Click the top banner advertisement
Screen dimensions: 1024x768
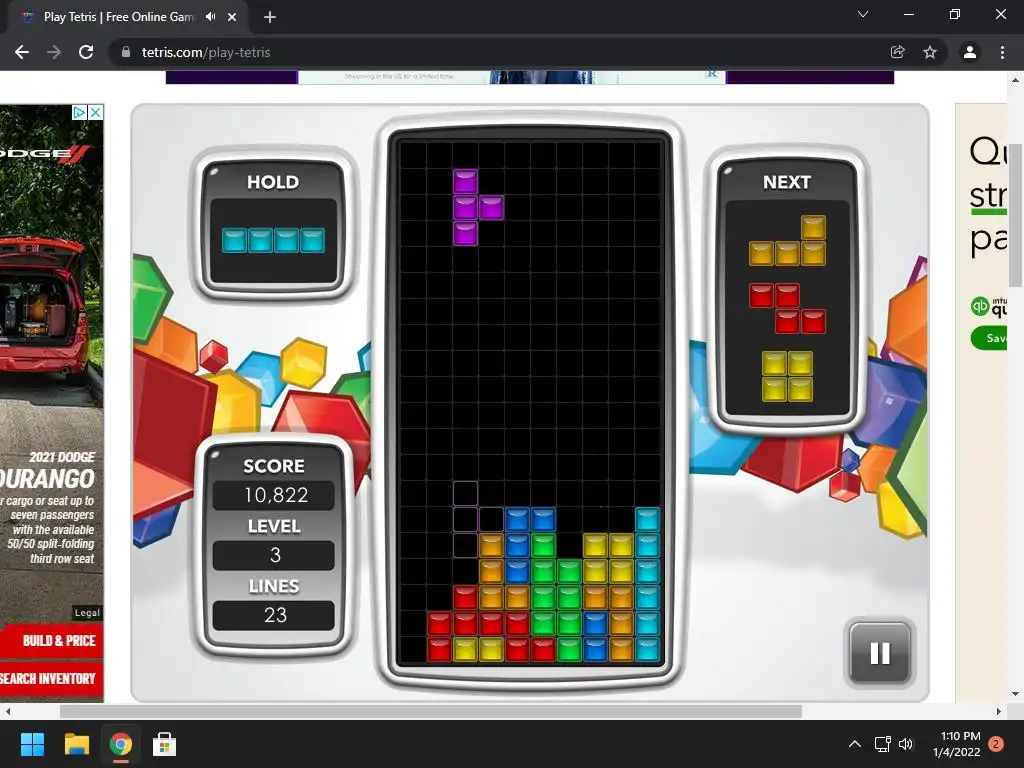point(530,77)
